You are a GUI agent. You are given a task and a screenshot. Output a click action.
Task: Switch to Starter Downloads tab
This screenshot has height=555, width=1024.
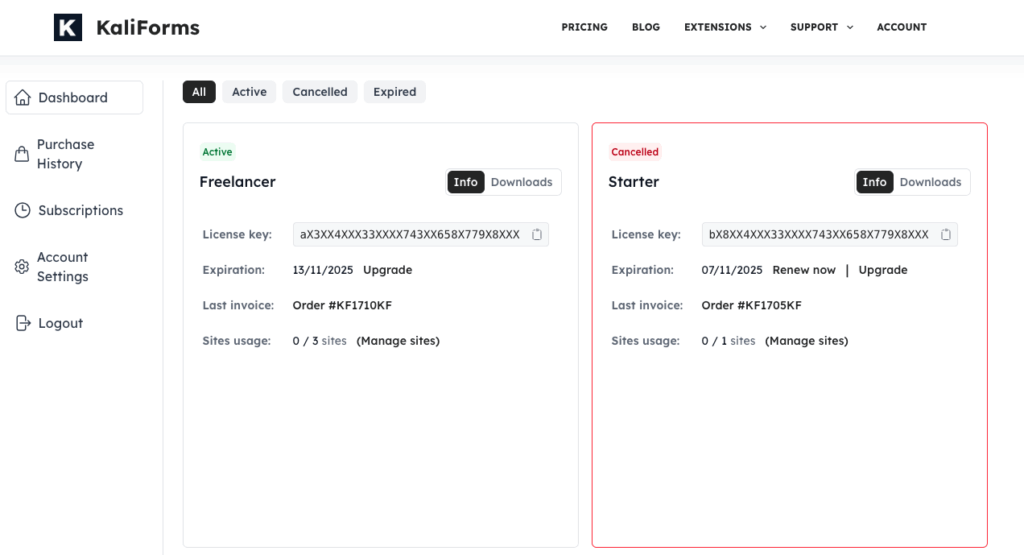coord(930,182)
